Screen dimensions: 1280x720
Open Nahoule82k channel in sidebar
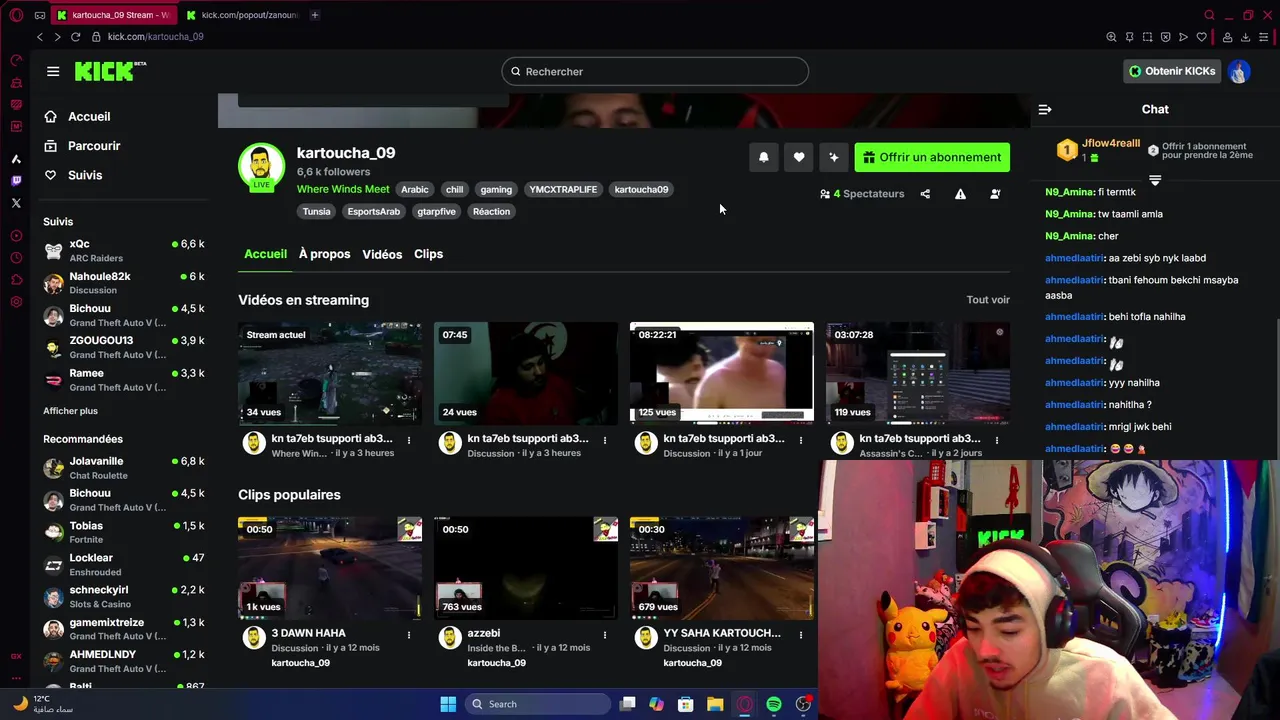click(x=124, y=283)
